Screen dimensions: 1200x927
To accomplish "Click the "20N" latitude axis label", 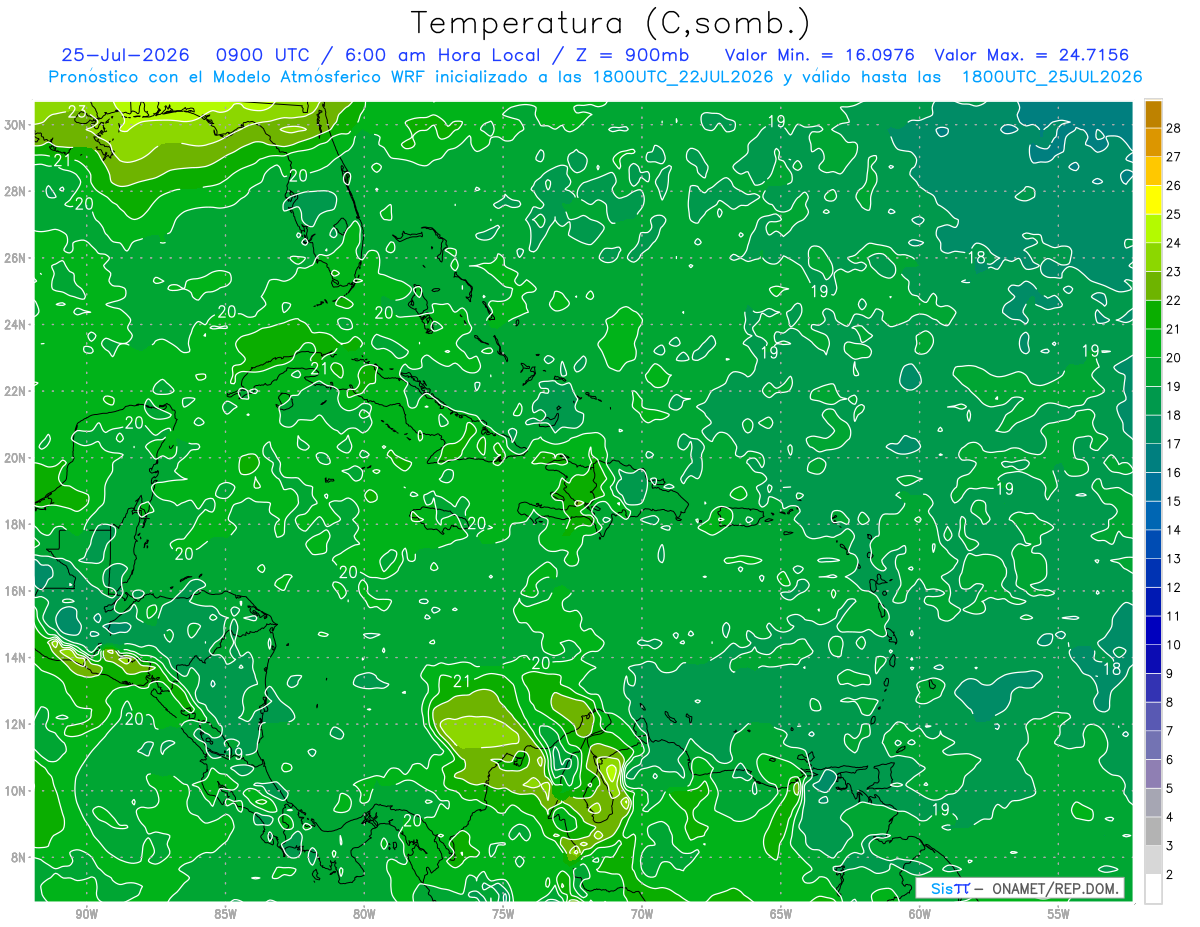I will point(16,458).
